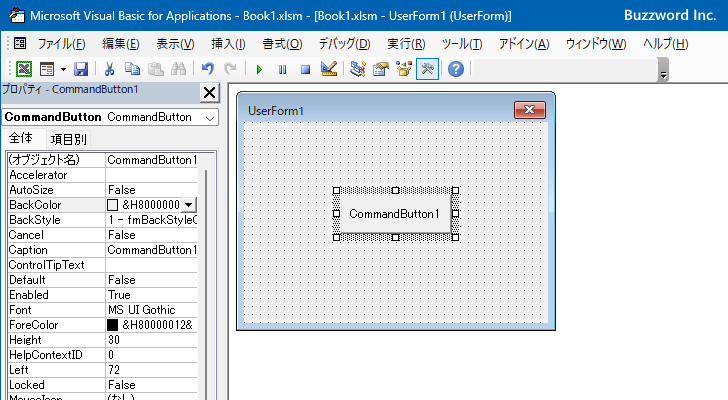The height and width of the screenshot is (400, 728).
Task: Toggle the Toolbox icon in toolbar
Action: pos(427,69)
